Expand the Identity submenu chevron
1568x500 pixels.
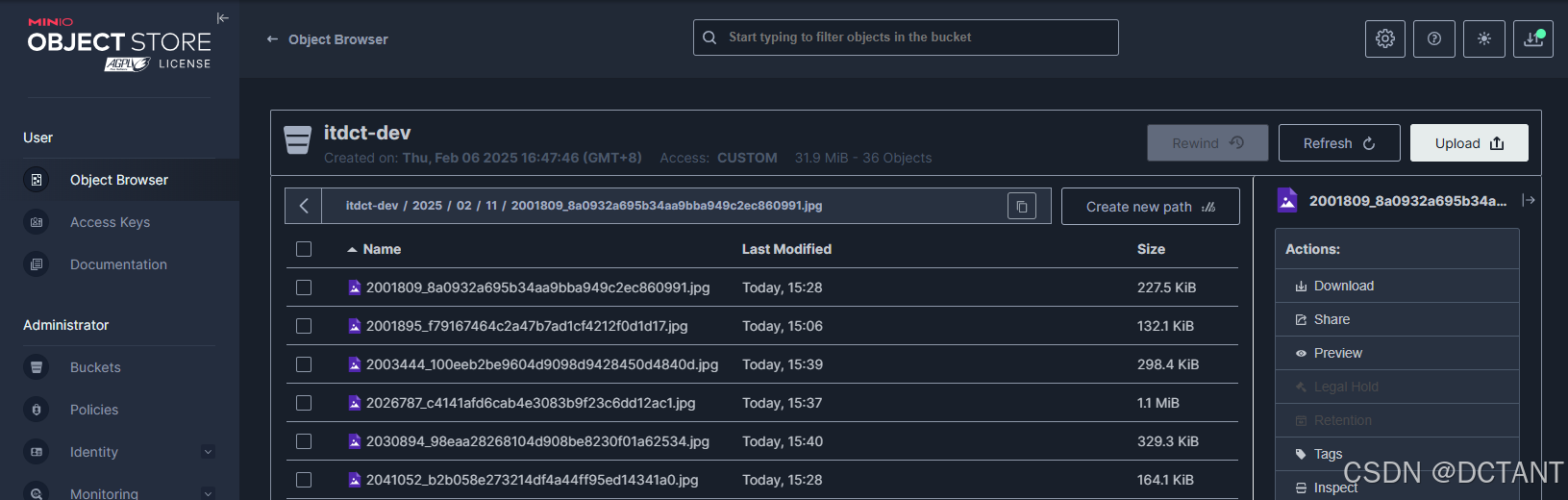pyautogui.click(x=208, y=452)
